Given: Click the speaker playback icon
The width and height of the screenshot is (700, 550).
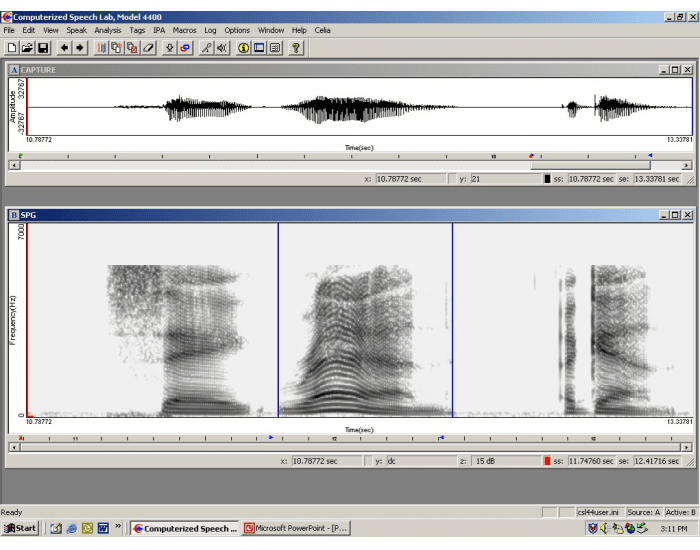Looking at the screenshot, I should click(222, 48).
